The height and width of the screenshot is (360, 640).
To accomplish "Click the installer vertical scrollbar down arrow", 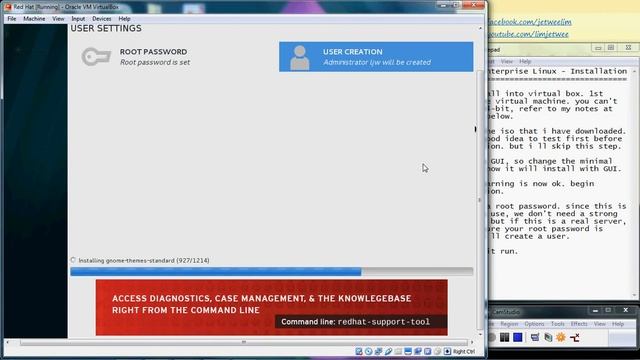I will coord(480,334).
